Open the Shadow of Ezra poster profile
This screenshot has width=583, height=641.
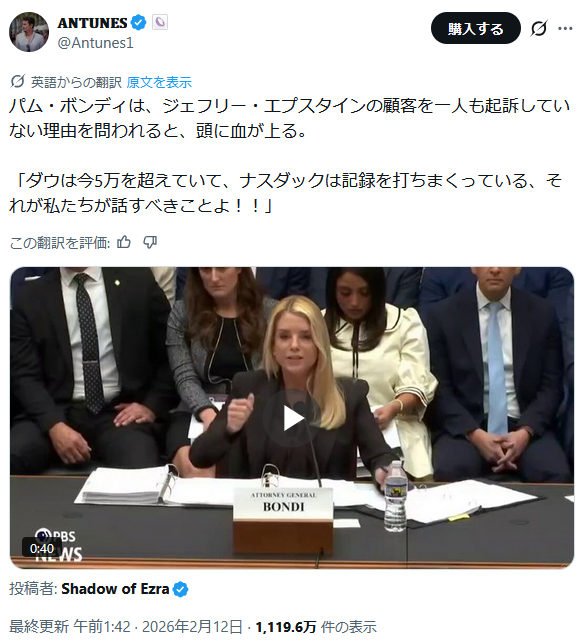[115, 589]
